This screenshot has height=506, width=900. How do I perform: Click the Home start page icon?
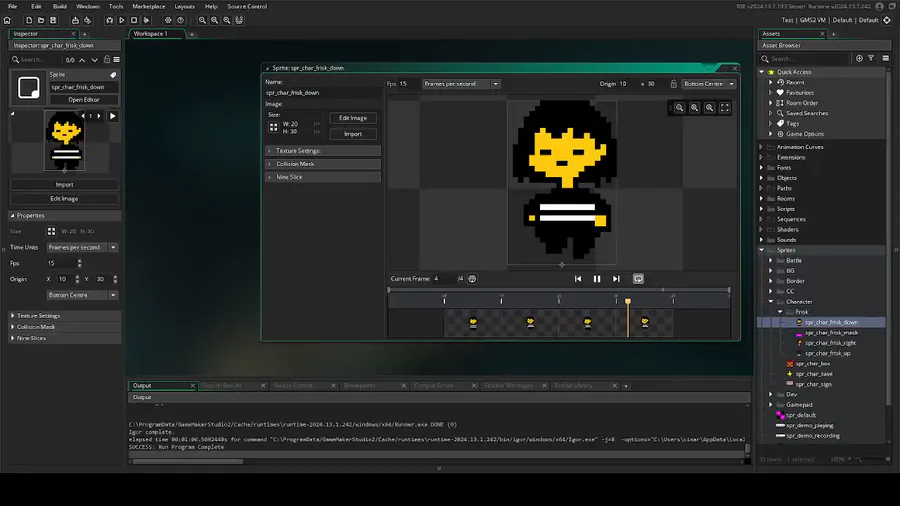(7, 20)
